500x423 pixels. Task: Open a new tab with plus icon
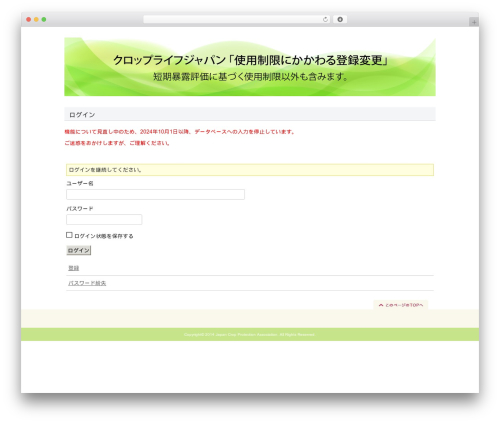[474, 22]
